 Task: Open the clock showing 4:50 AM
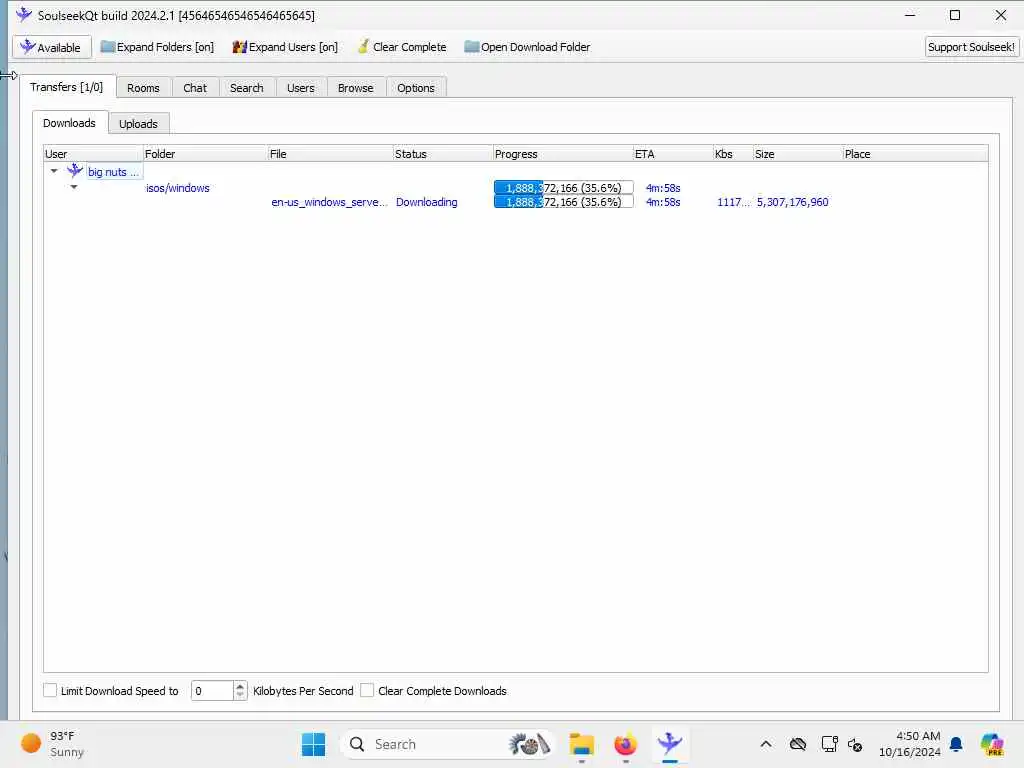click(910, 744)
